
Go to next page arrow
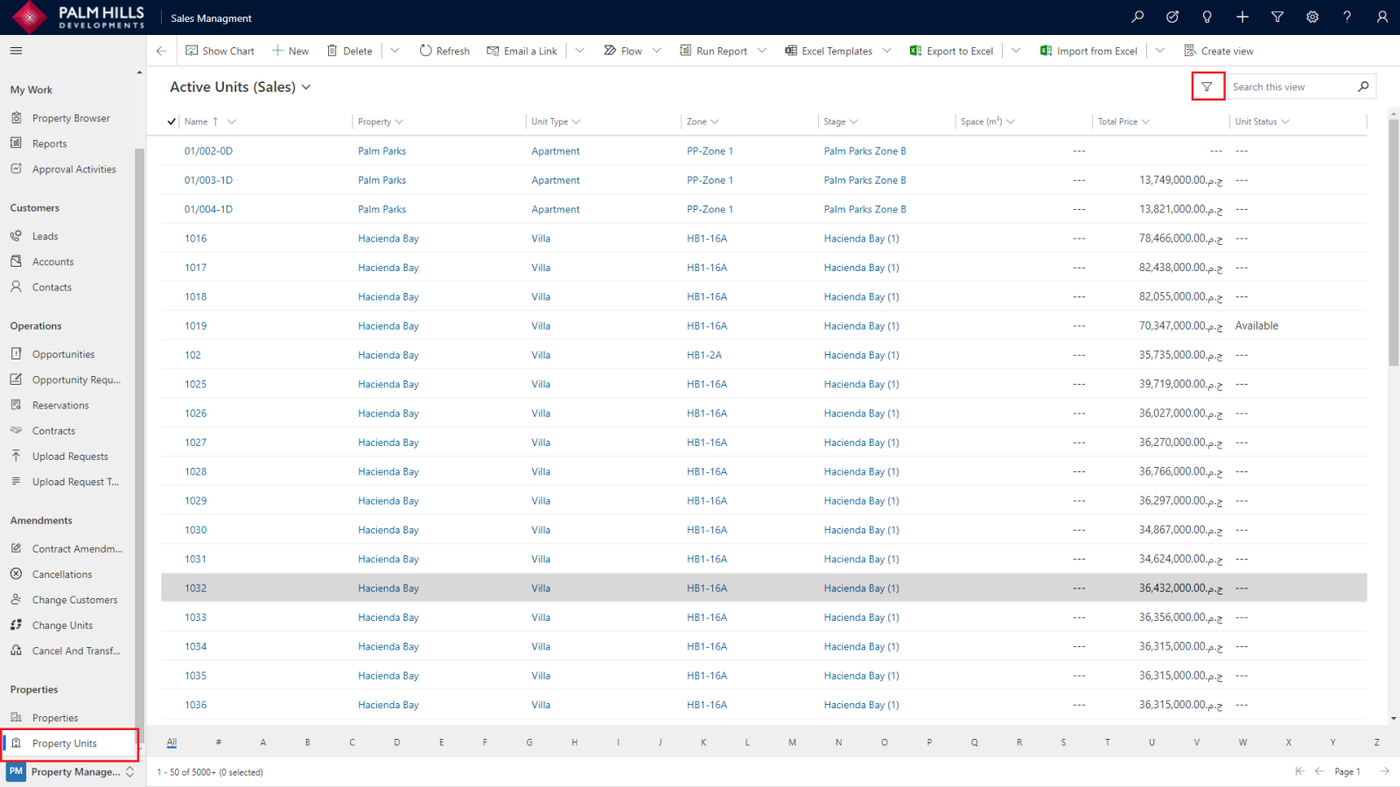coord(1385,771)
